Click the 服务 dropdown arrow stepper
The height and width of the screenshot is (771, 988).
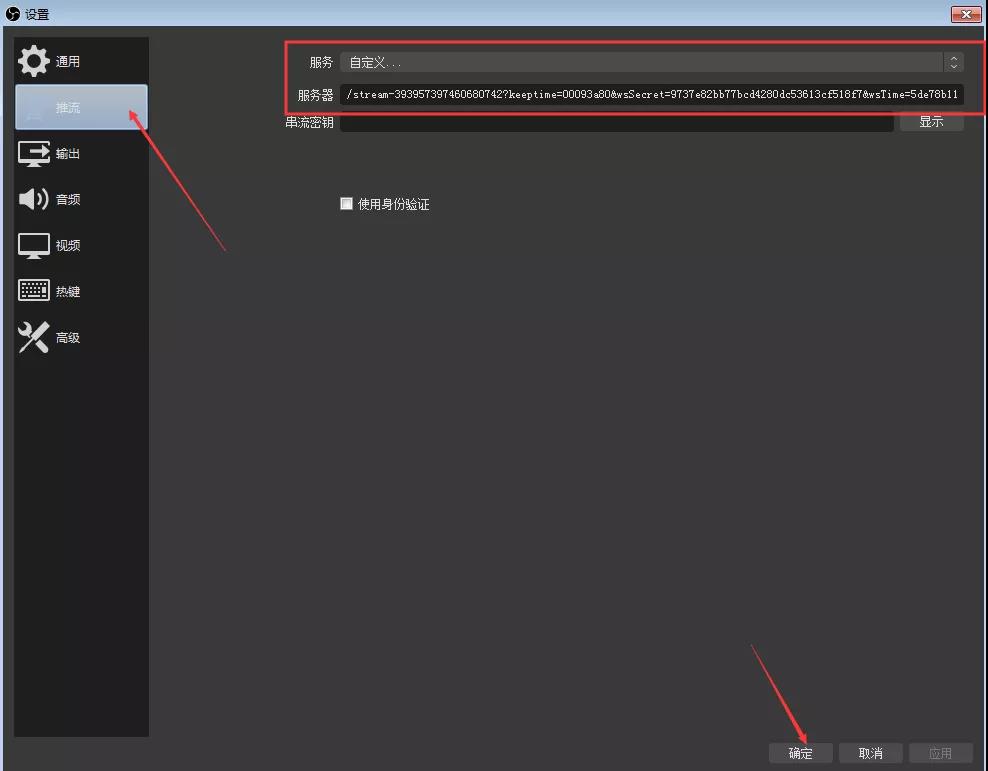tap(953, 62)
